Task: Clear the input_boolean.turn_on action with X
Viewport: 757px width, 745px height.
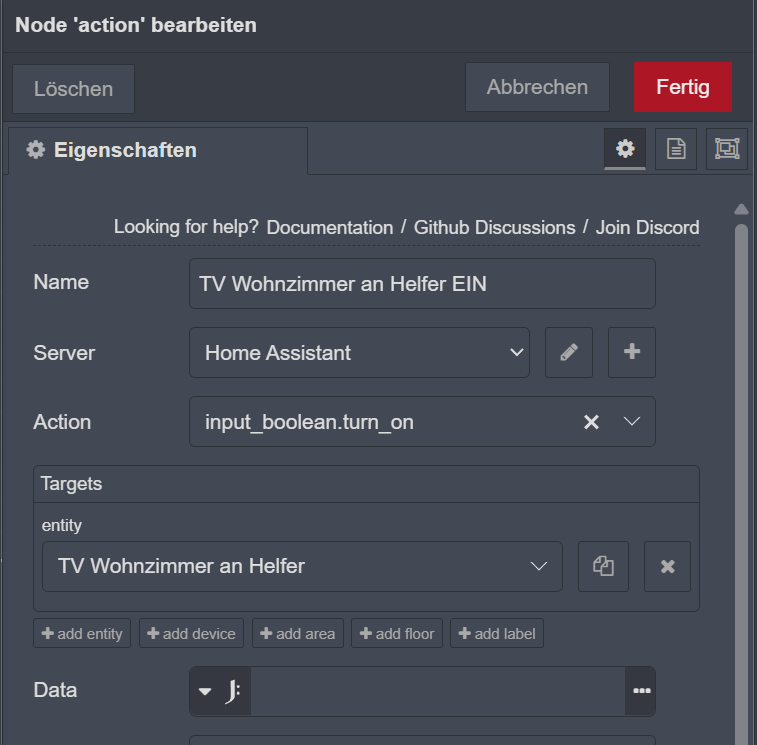Action: [591, 422]
